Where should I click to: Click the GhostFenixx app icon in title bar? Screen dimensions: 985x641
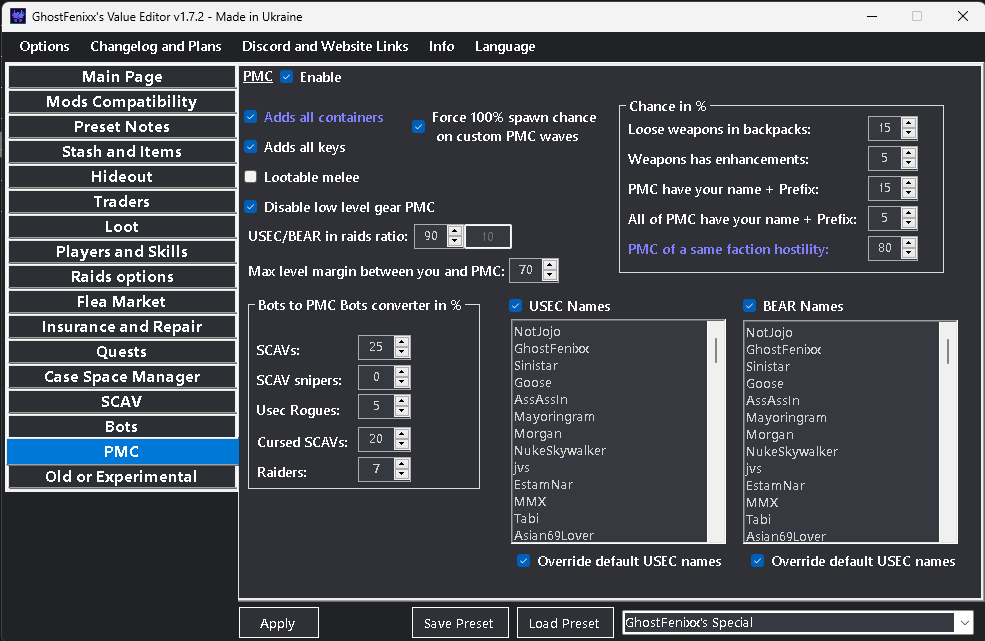pyautogui.click(x=18, y=16)
